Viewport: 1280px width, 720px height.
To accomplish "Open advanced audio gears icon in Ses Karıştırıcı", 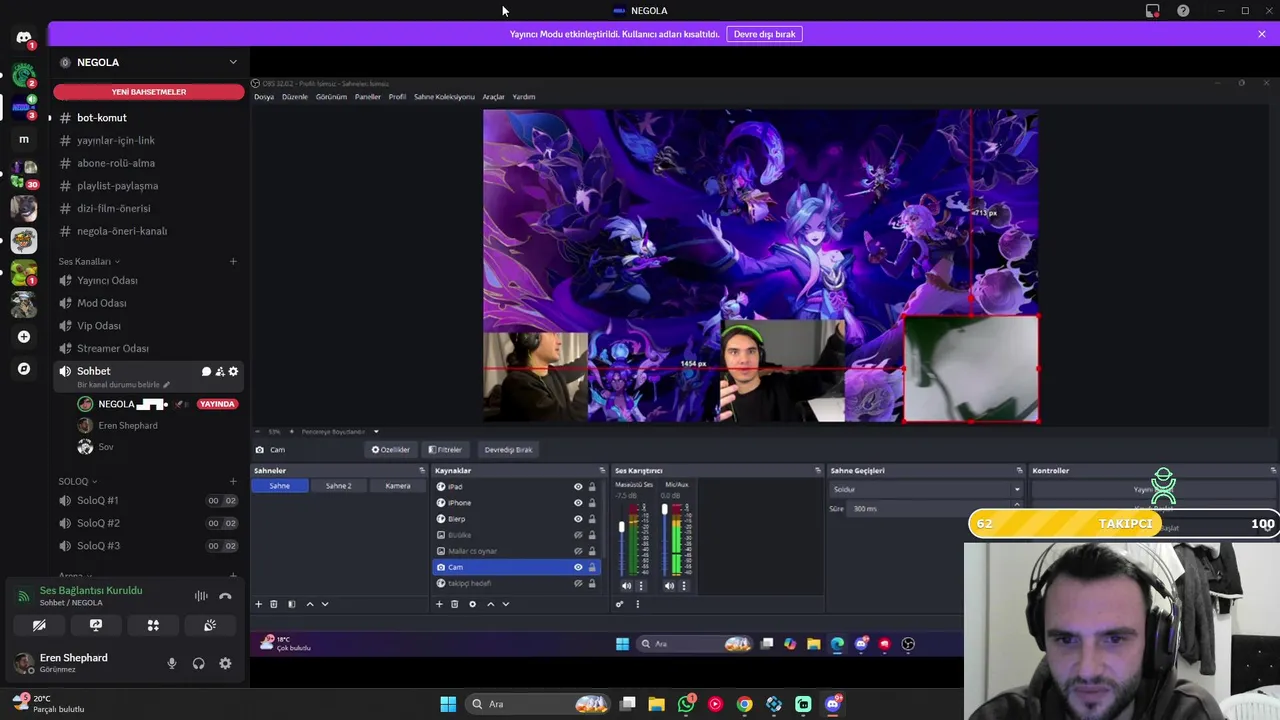I will coord(620,604).
